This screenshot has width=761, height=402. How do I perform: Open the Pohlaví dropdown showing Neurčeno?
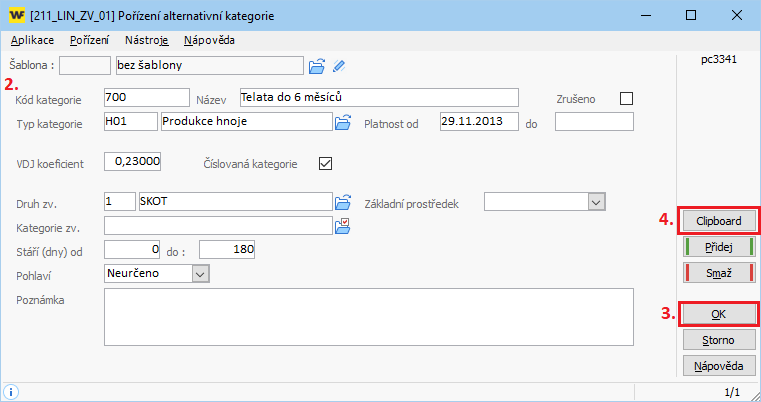(x=199, y=273)
